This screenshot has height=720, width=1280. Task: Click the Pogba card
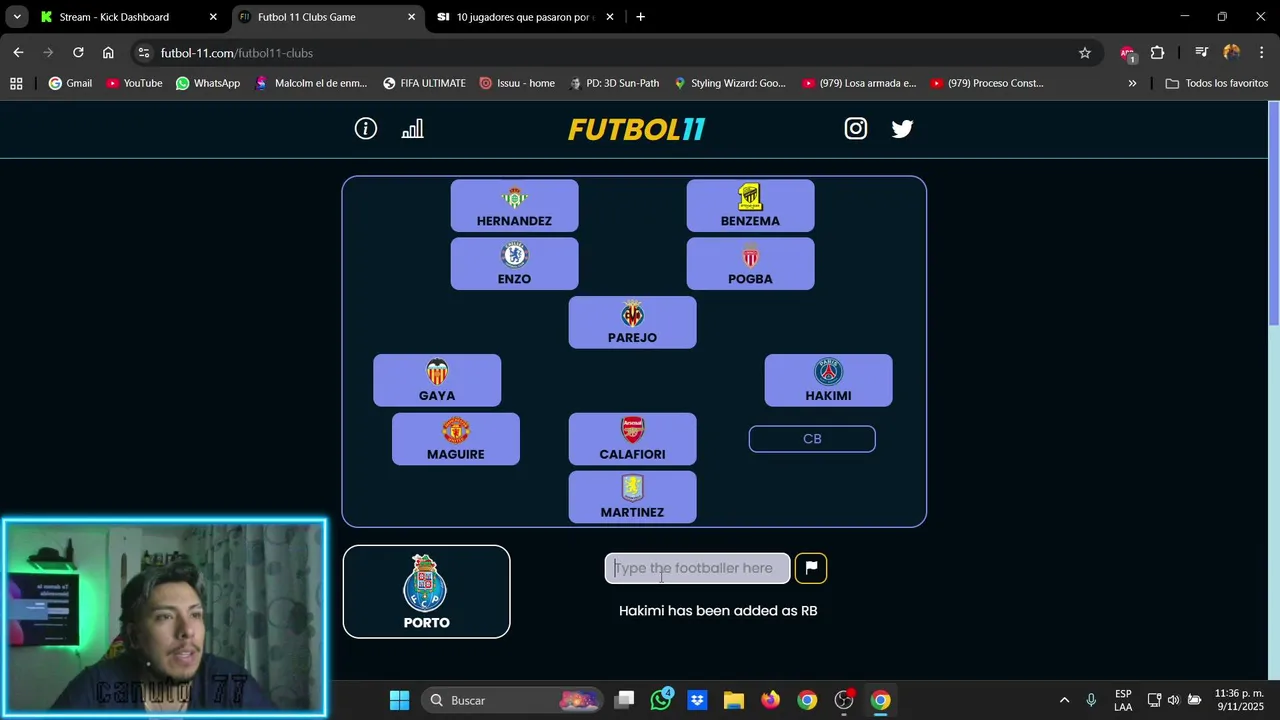tap(750, 264)
